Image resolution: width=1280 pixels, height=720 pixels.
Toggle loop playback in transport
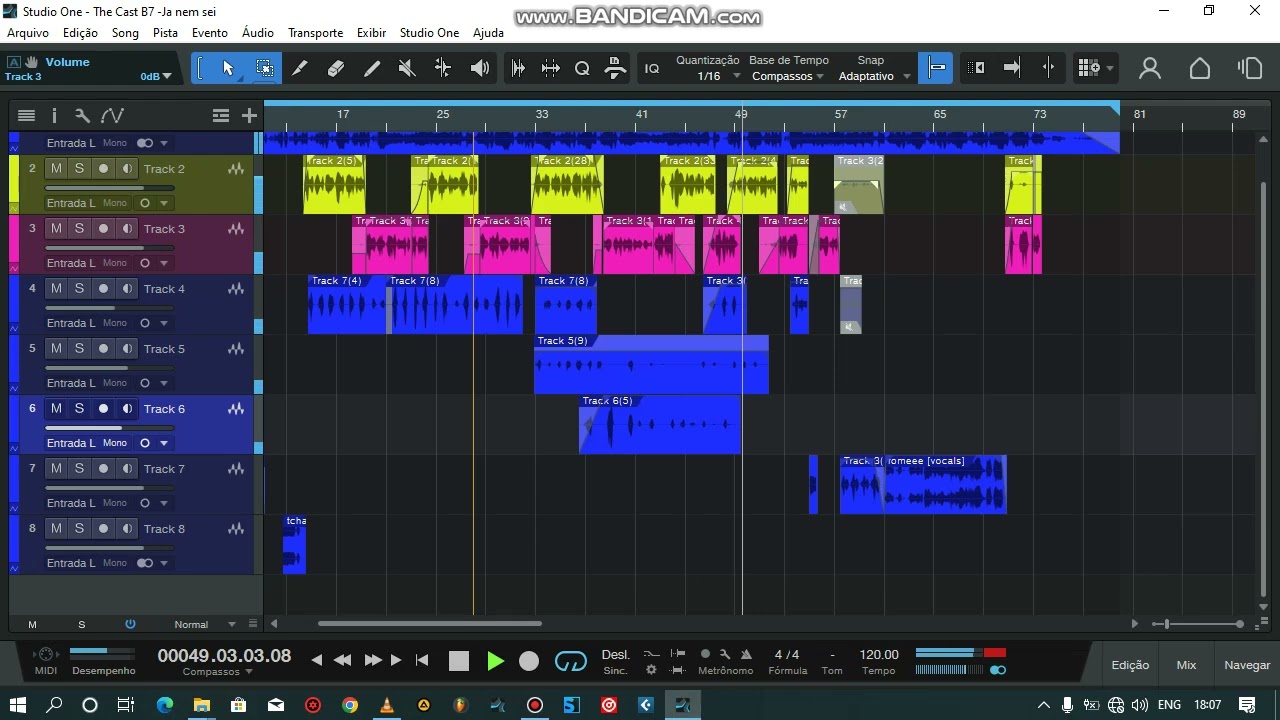click(570, 661)
